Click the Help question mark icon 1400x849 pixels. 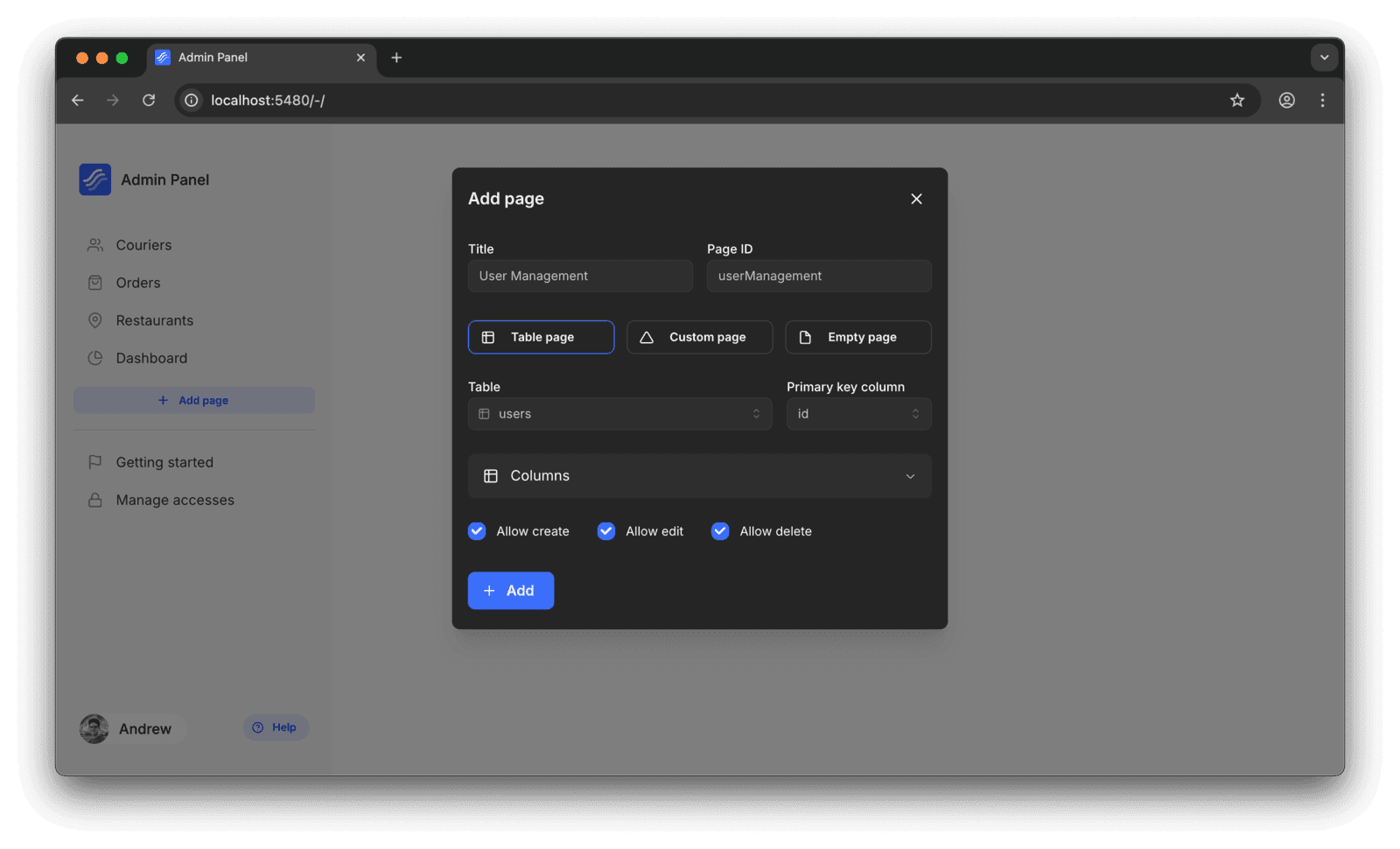click(258, 727)
